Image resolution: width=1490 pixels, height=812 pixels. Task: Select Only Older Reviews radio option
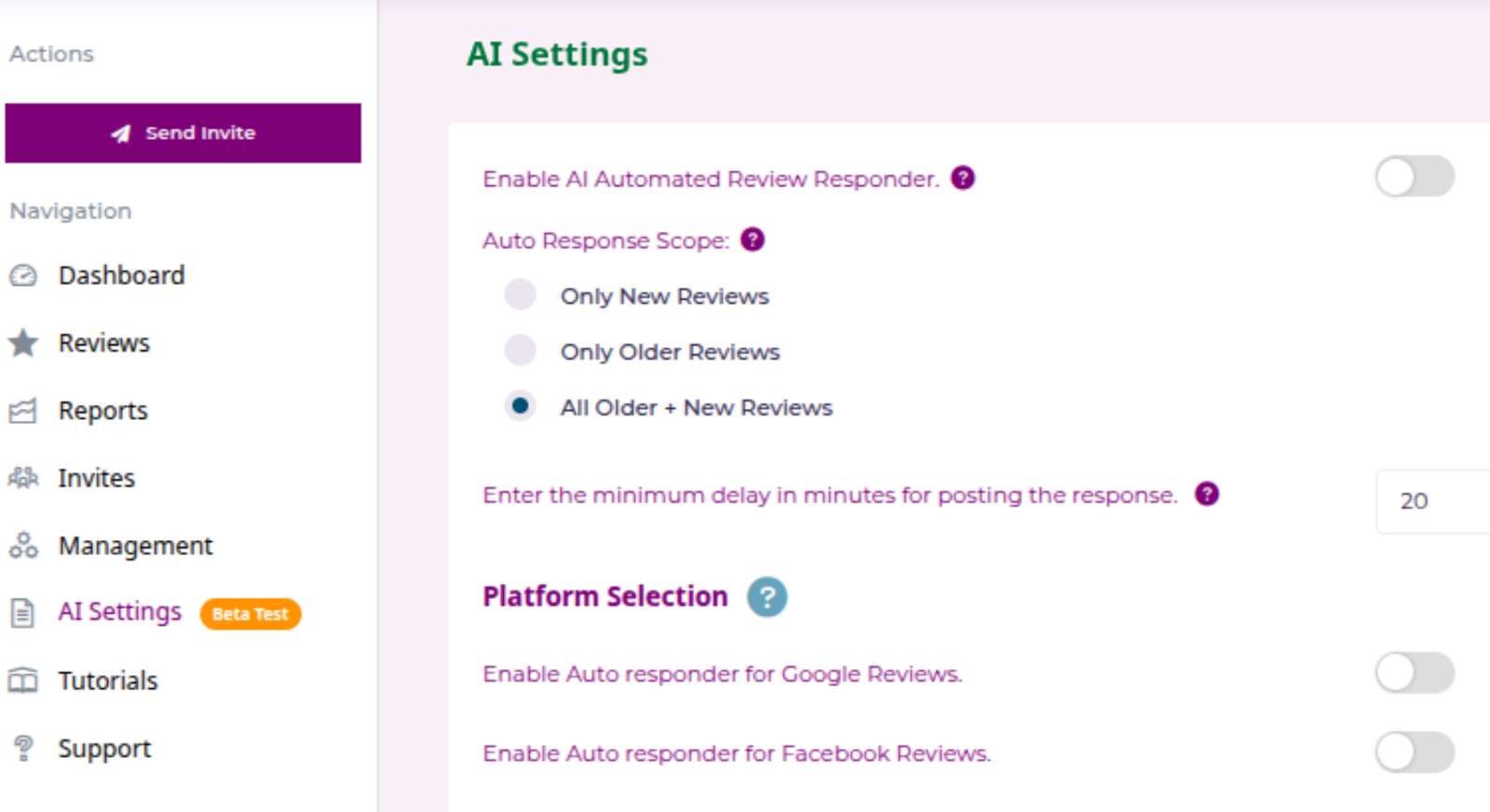pyautogui.click(x=521, y=351)
